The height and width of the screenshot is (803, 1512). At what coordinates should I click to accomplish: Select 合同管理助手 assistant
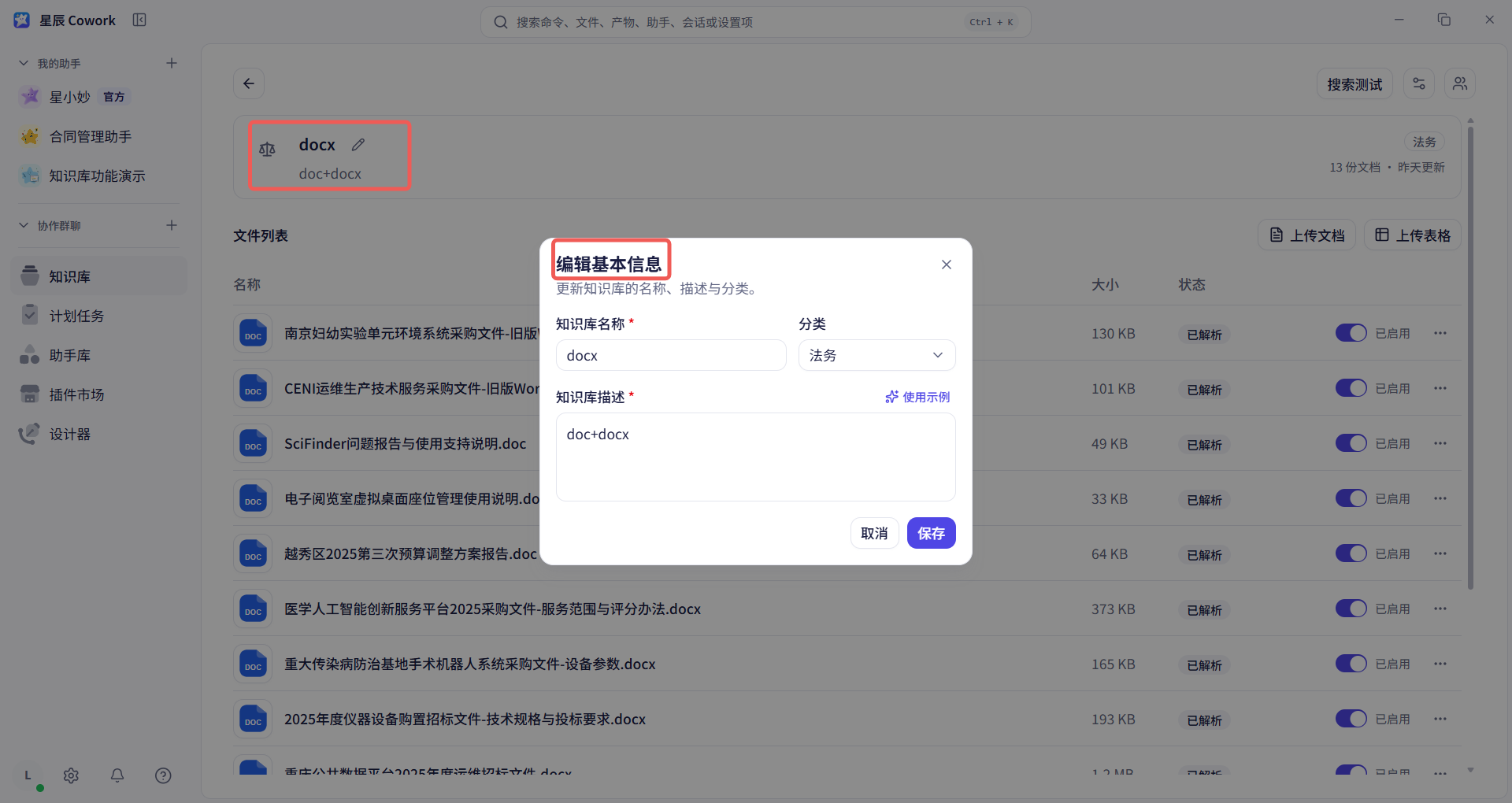[99, 136]
